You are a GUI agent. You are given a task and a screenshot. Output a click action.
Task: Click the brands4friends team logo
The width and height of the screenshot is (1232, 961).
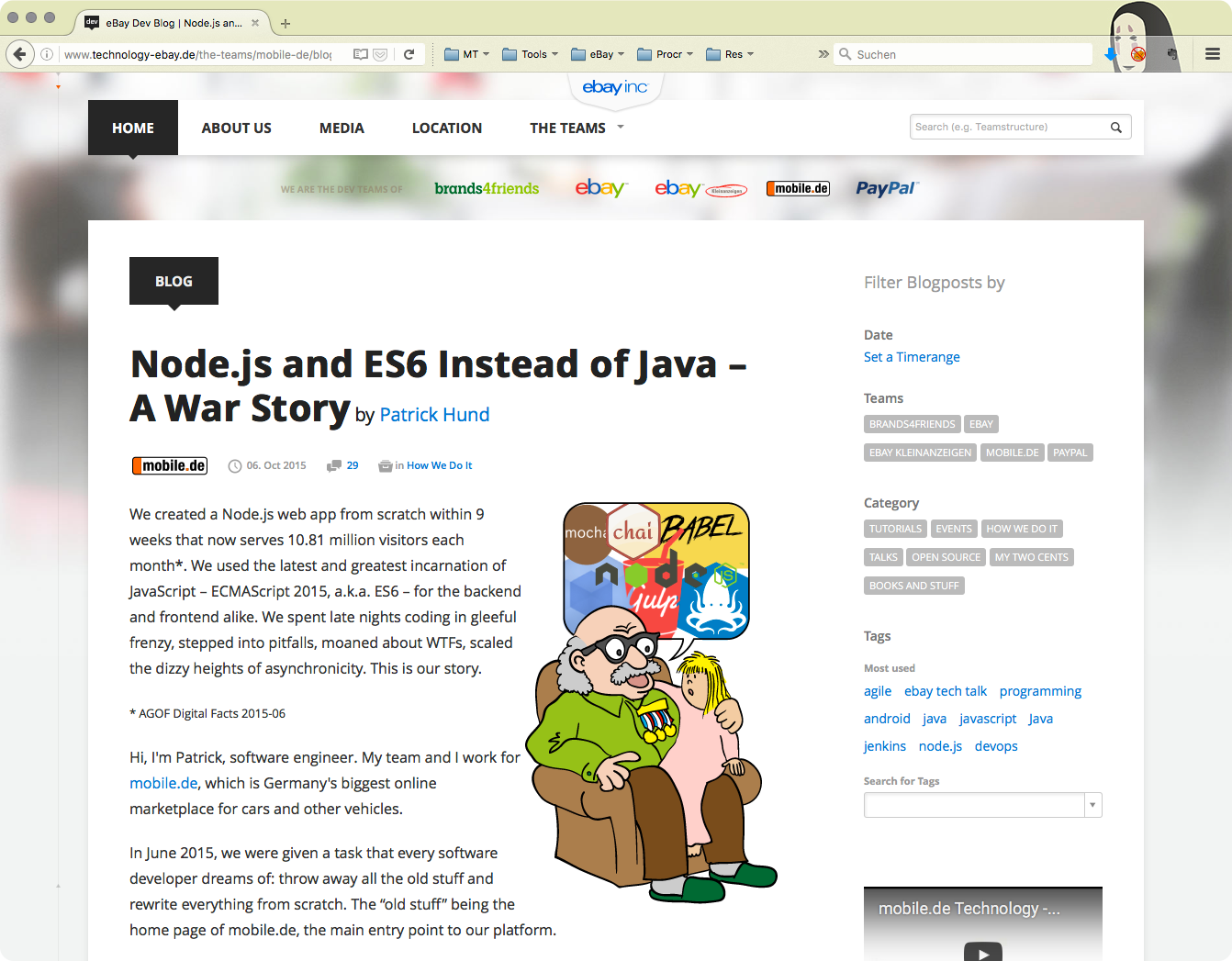(x=487, y=188)
